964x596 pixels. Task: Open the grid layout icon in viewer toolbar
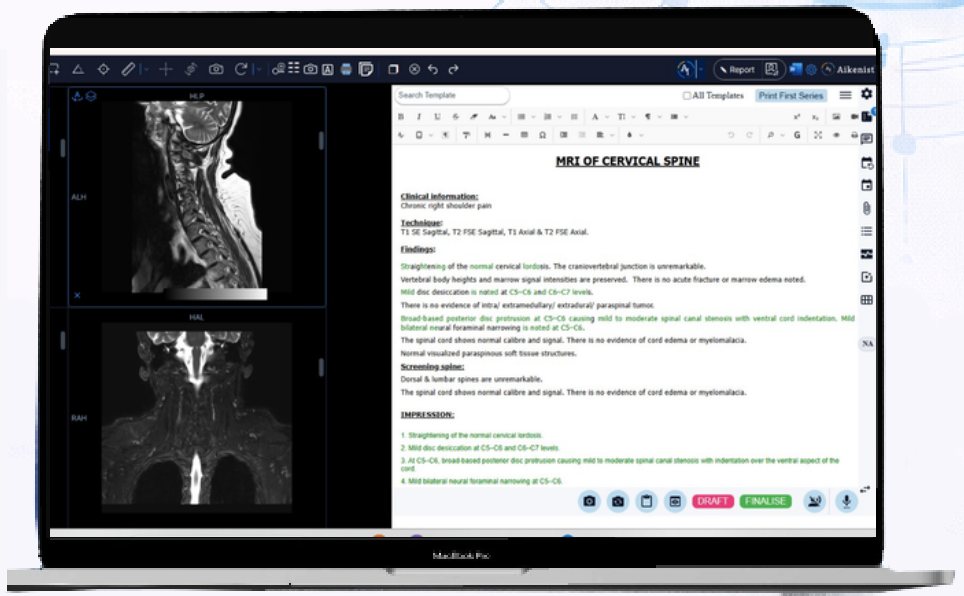pos(294,68)
